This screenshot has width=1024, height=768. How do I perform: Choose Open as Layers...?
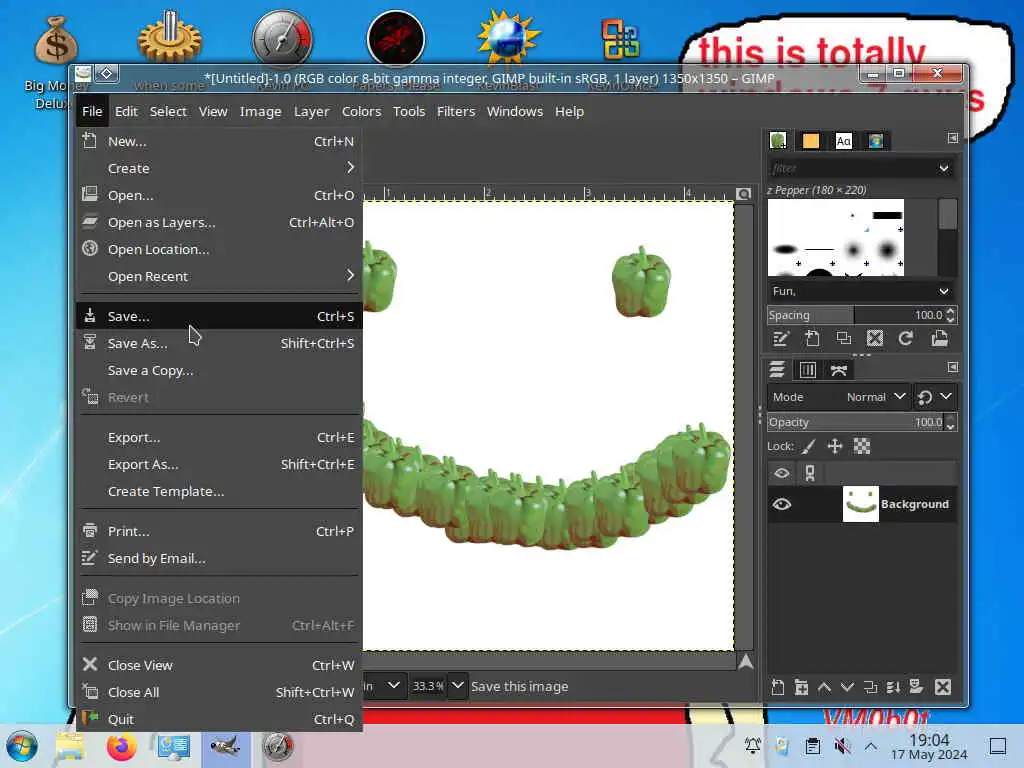[x=218, y=222]
